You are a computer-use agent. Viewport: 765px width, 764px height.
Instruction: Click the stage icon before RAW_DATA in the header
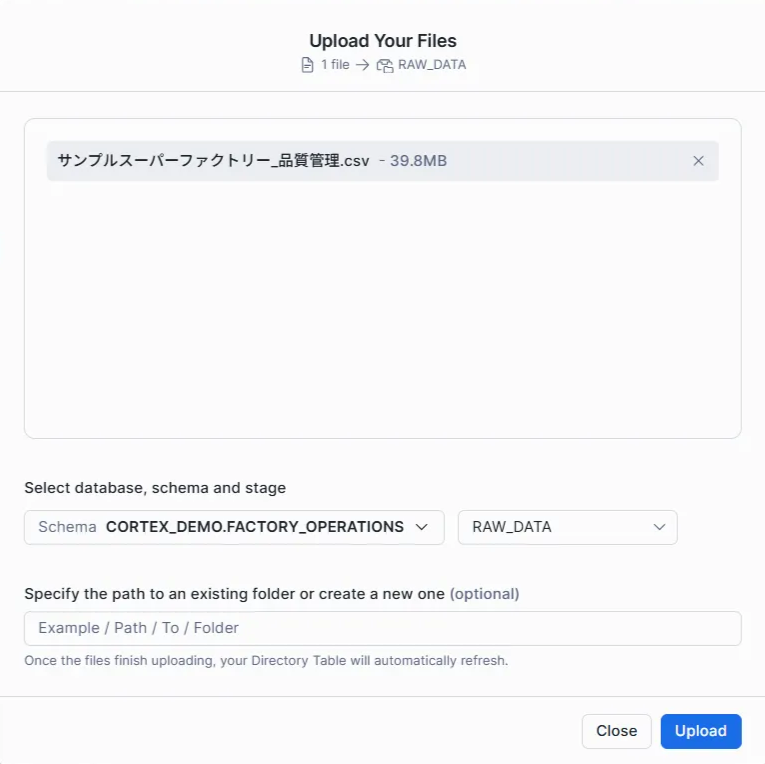385,65
